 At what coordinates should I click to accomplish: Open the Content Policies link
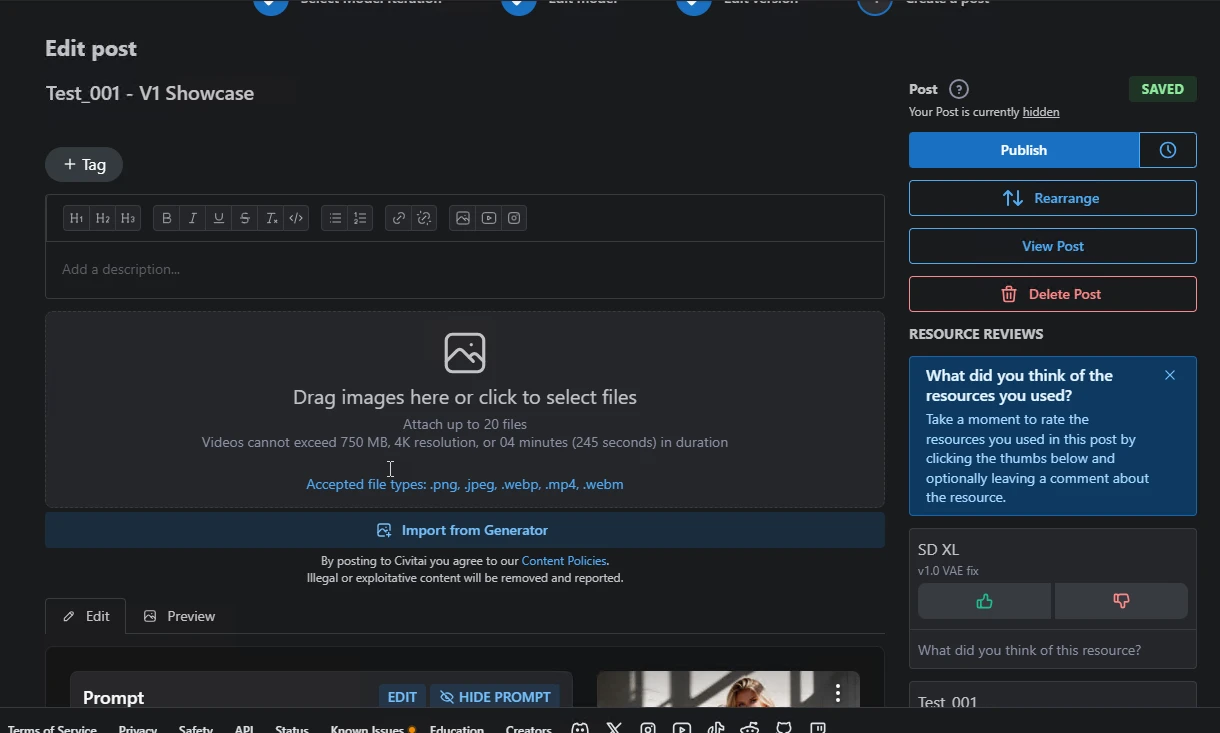click(564, 561)
